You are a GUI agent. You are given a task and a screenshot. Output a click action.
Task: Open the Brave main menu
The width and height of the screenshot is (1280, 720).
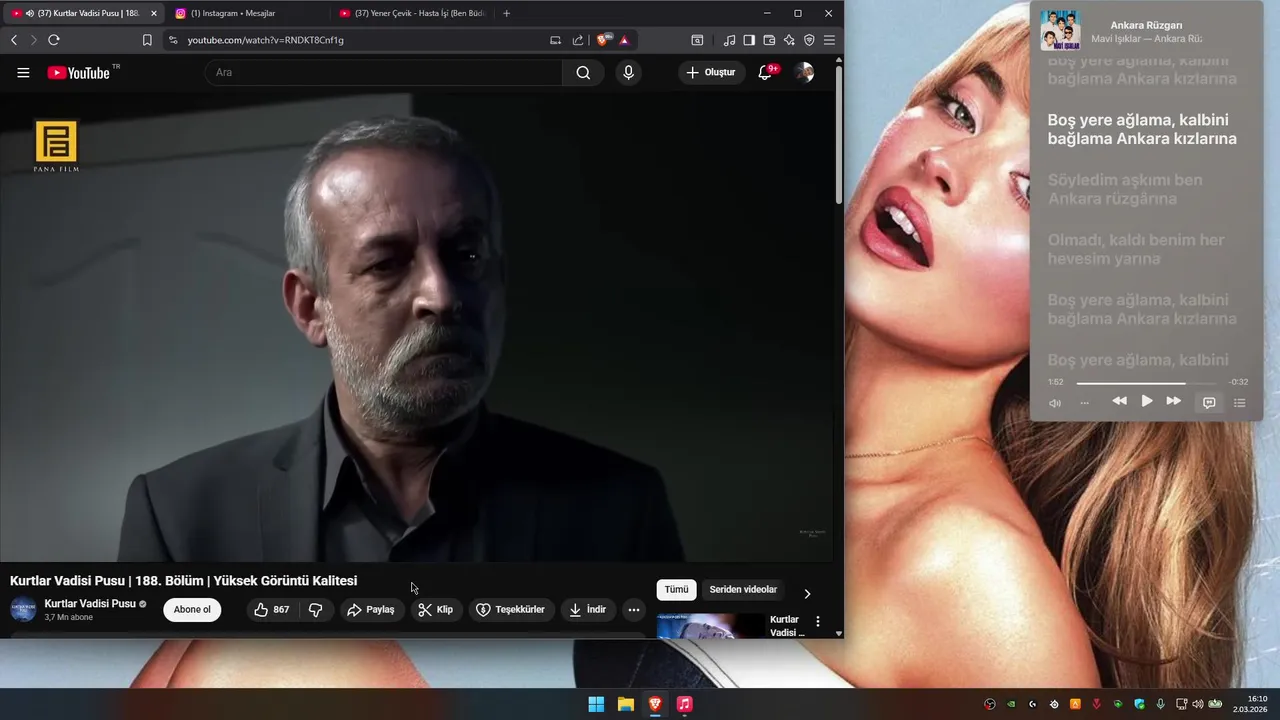coord(829,40)
